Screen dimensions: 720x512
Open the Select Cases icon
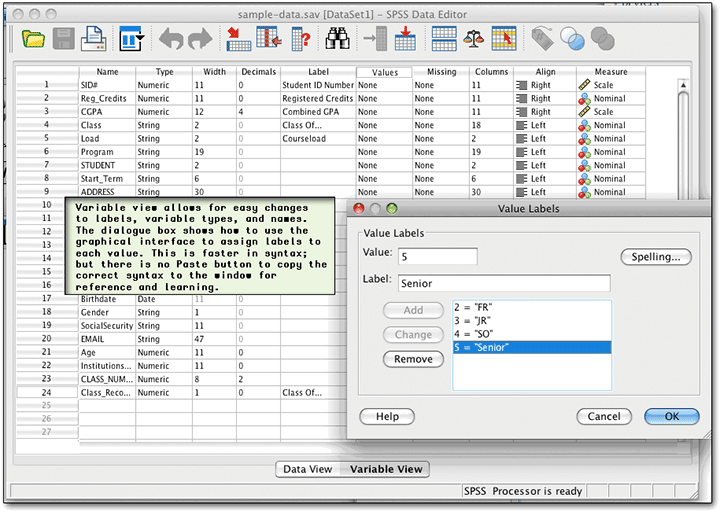504,39
